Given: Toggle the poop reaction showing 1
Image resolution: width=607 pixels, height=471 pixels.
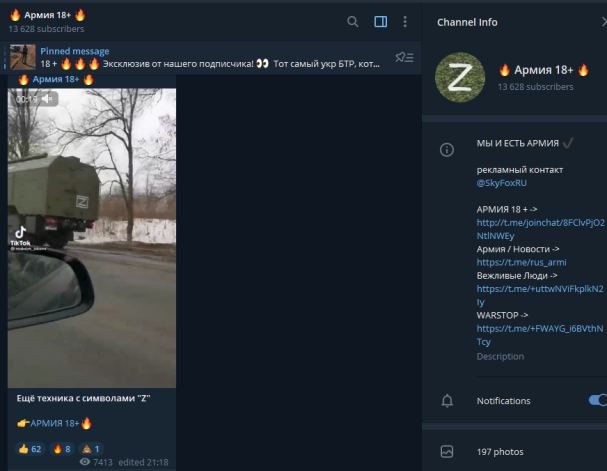Looking at the screenshot, I should pyautogui.click(x=91, y=449).
